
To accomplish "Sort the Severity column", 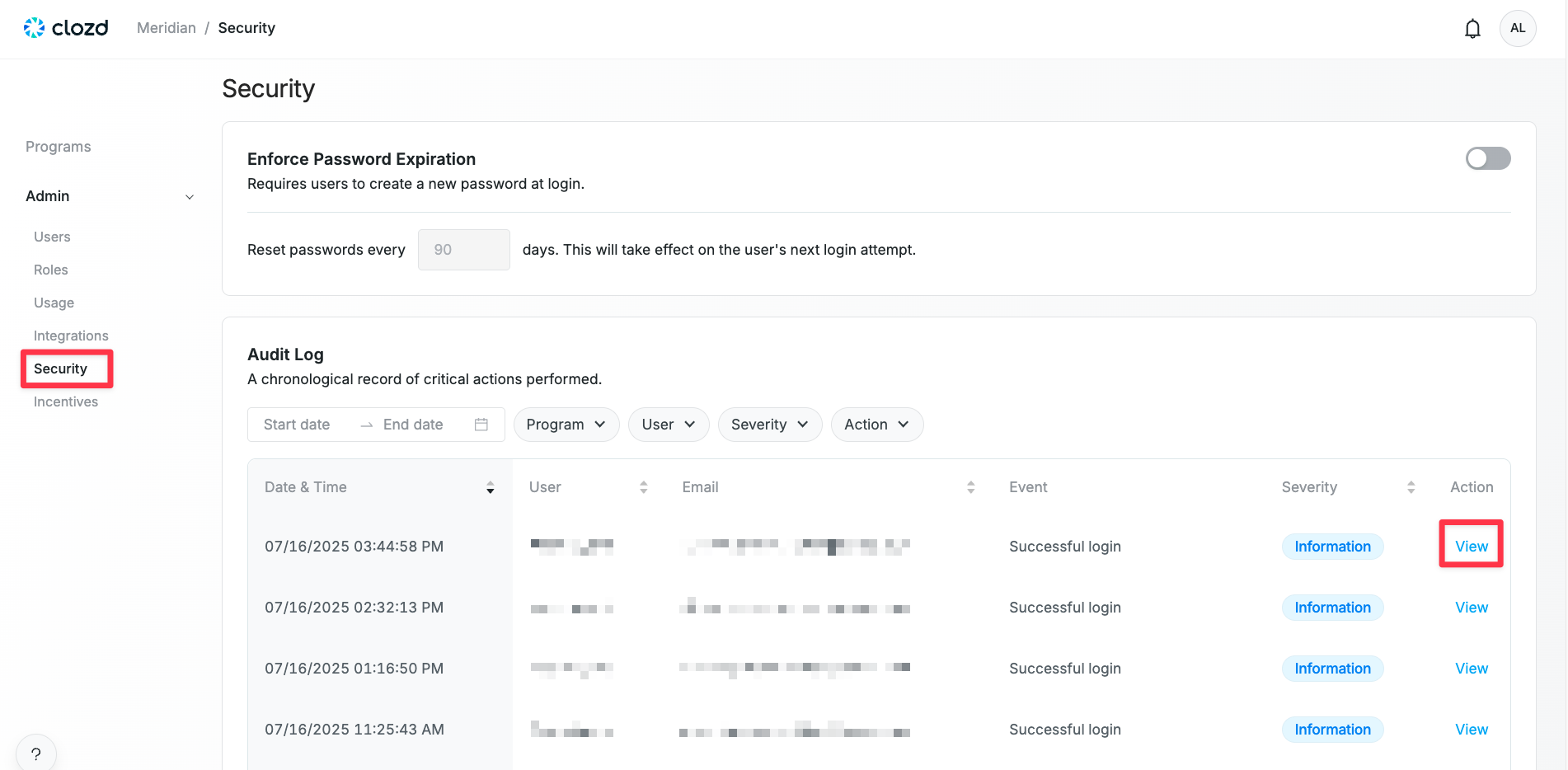I will 1411,487.
